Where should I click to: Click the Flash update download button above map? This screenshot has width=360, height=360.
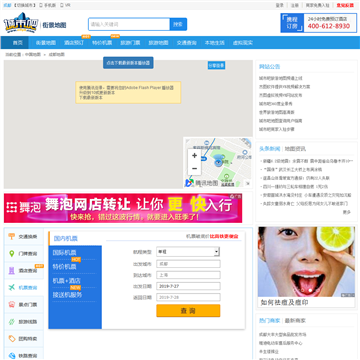(128, 63)
